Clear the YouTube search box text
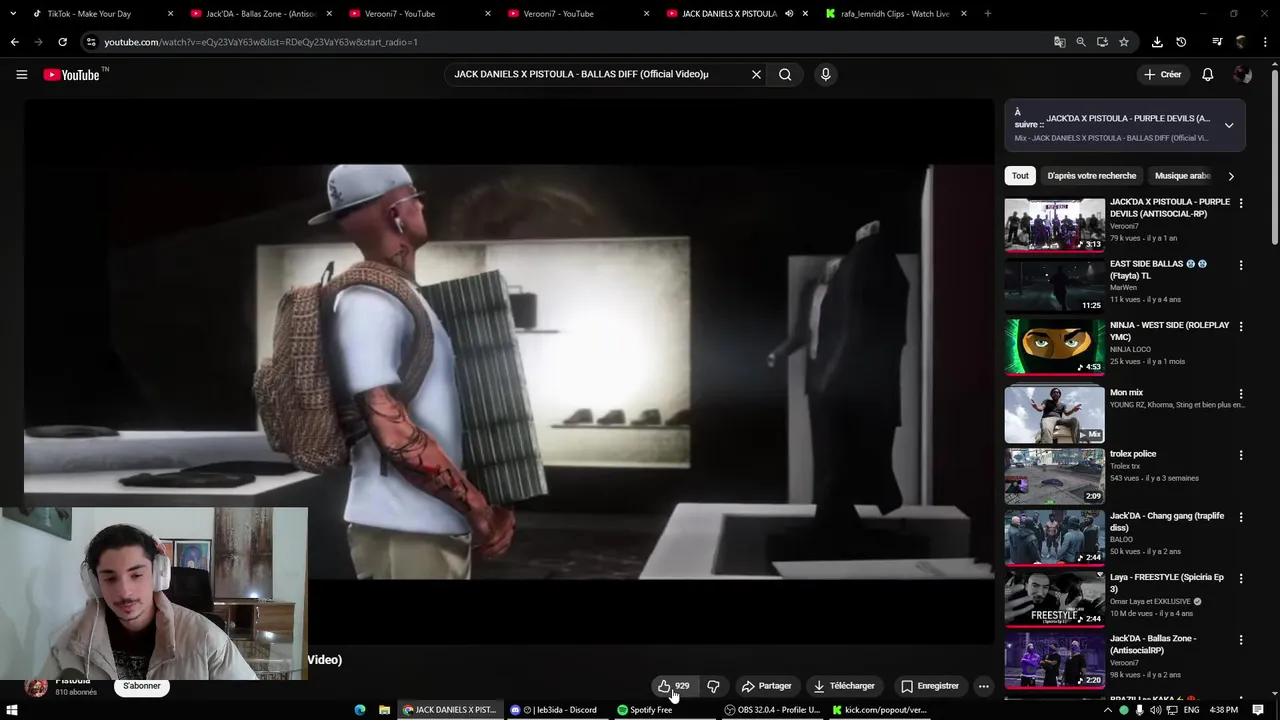This screenshot has width=1280, height=720. tap(756, 74)
